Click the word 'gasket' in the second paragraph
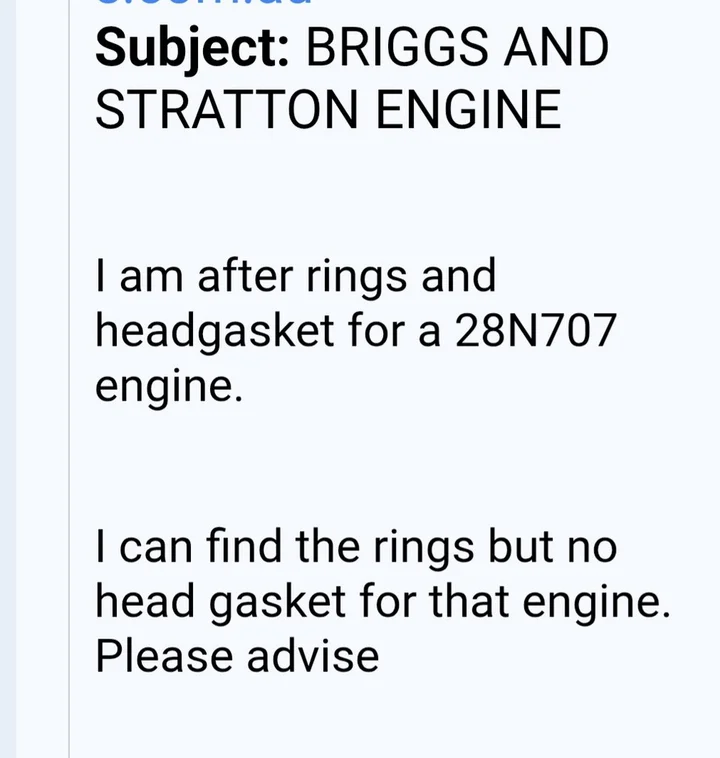 tap(278, 602)
